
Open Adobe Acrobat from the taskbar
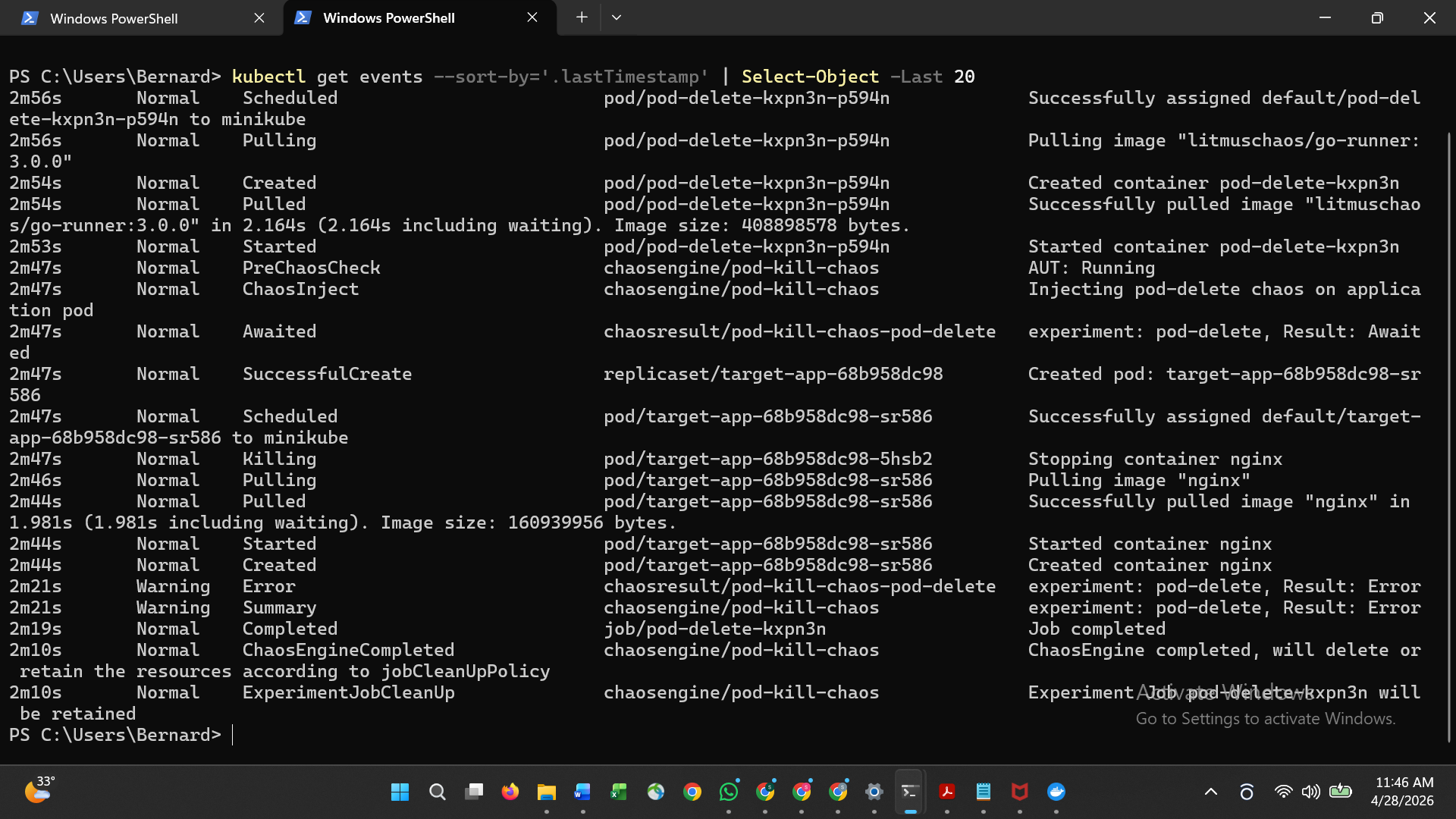point(947,792)
